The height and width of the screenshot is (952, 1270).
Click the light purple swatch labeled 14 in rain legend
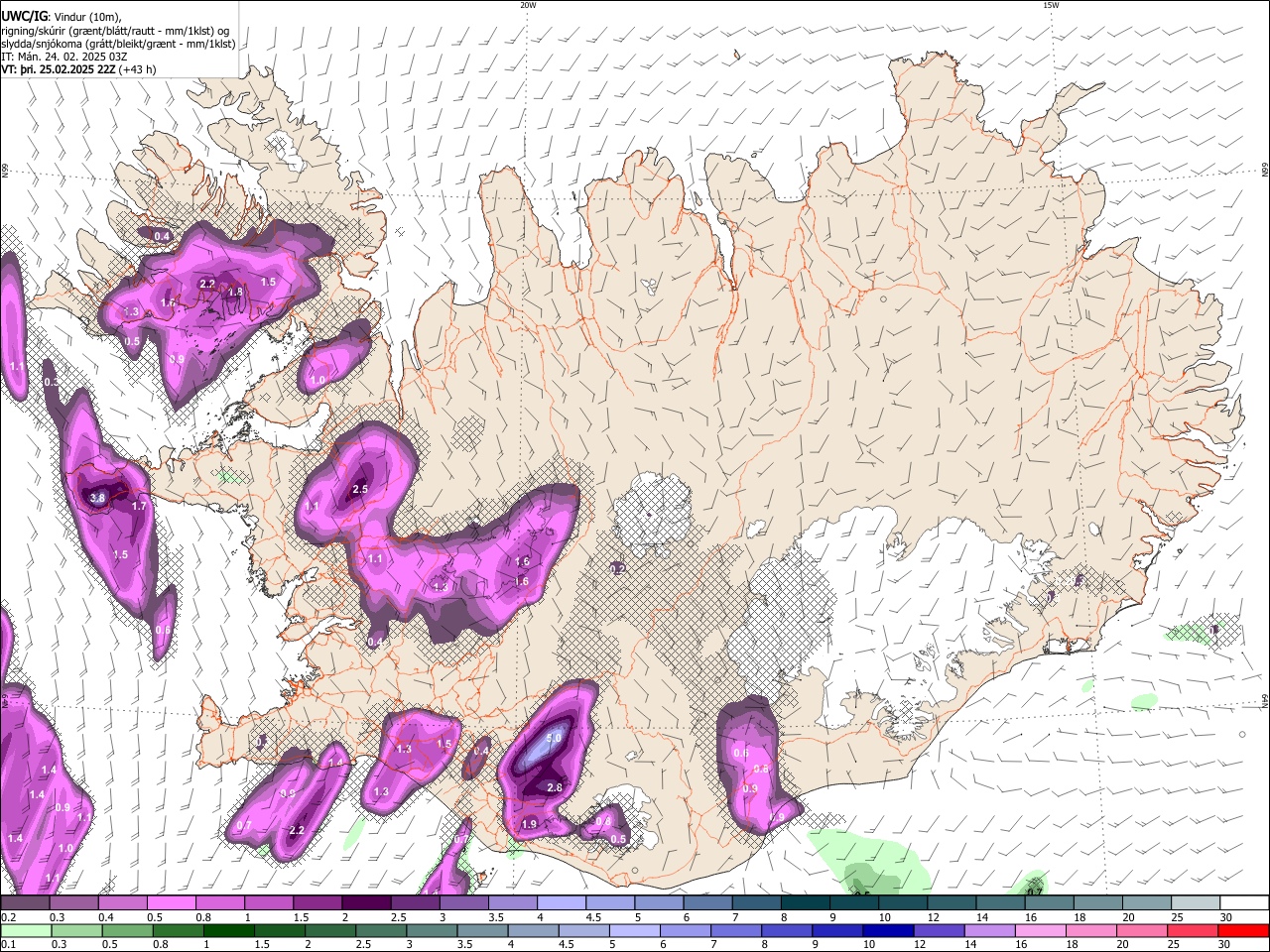(988, 930)
